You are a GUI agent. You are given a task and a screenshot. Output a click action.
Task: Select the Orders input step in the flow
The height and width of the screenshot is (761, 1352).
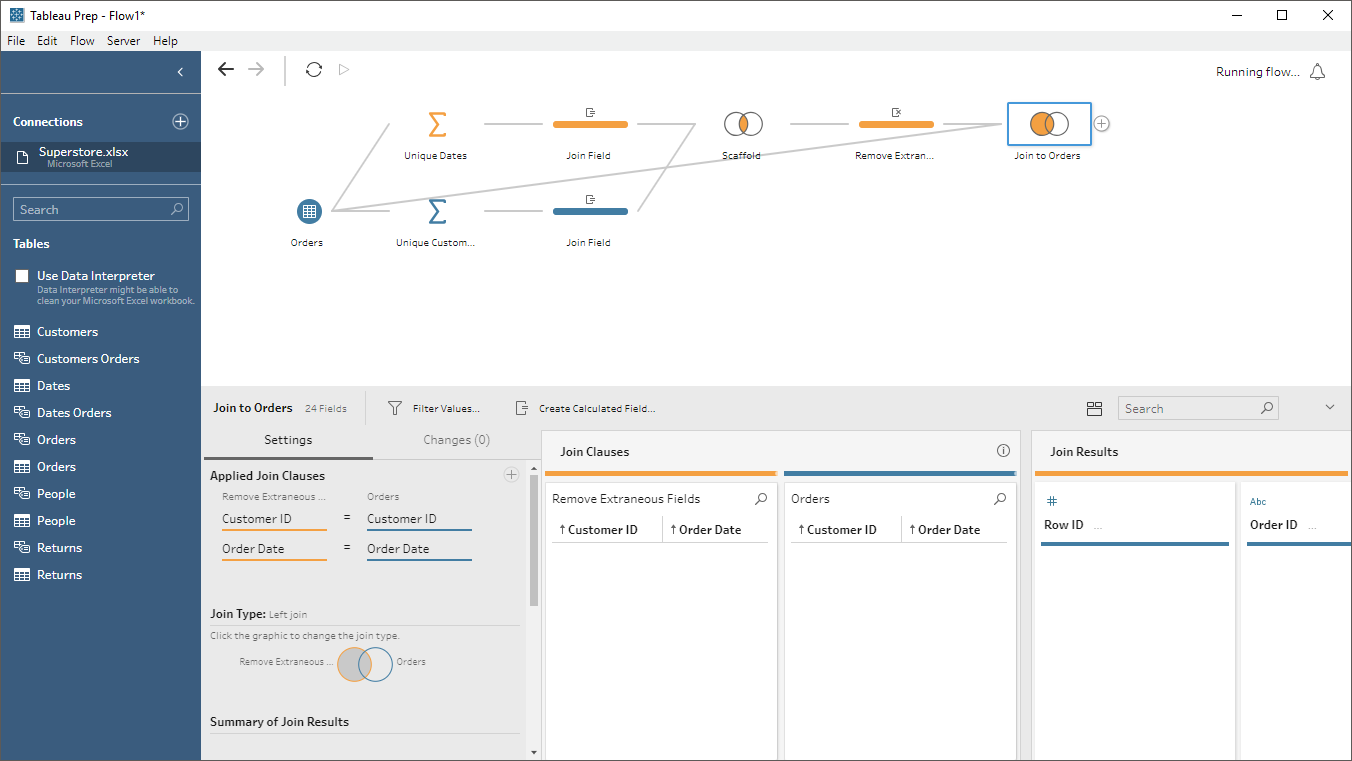tap(309, 211)
